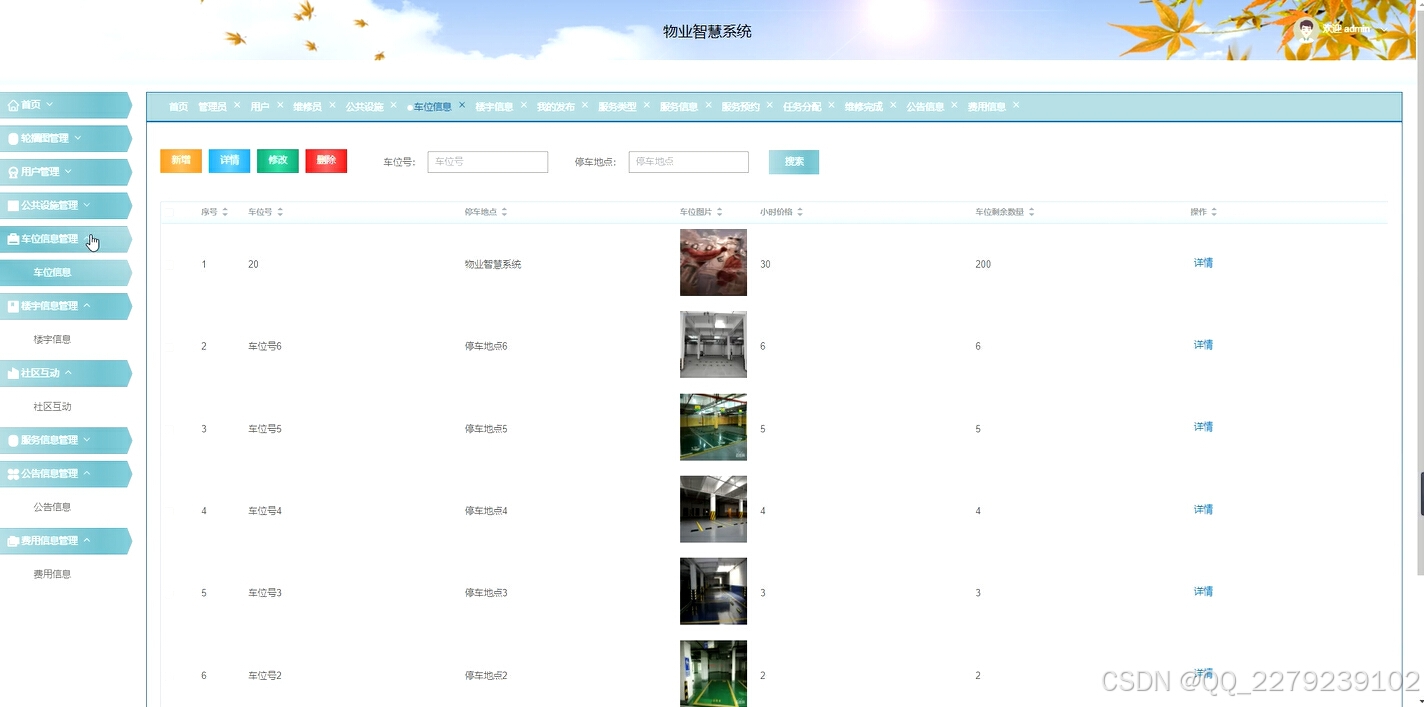Click the home icon beside 首页
1424x707 pixels.
coord(12,104)
